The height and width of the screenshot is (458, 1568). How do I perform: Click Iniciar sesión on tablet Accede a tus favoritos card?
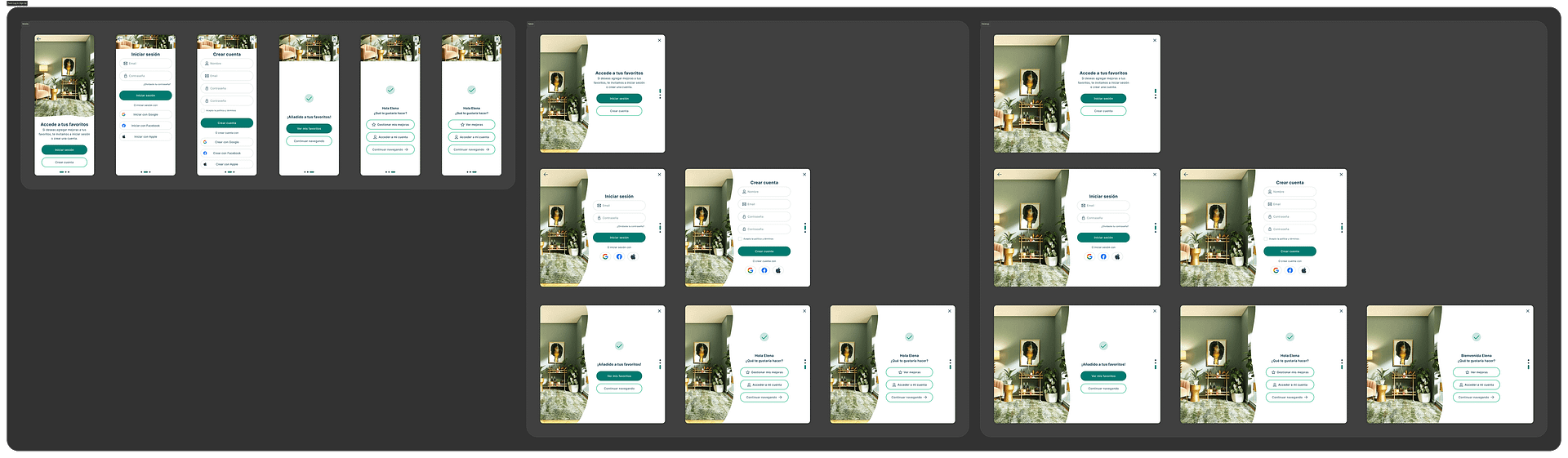pos(619,98)
